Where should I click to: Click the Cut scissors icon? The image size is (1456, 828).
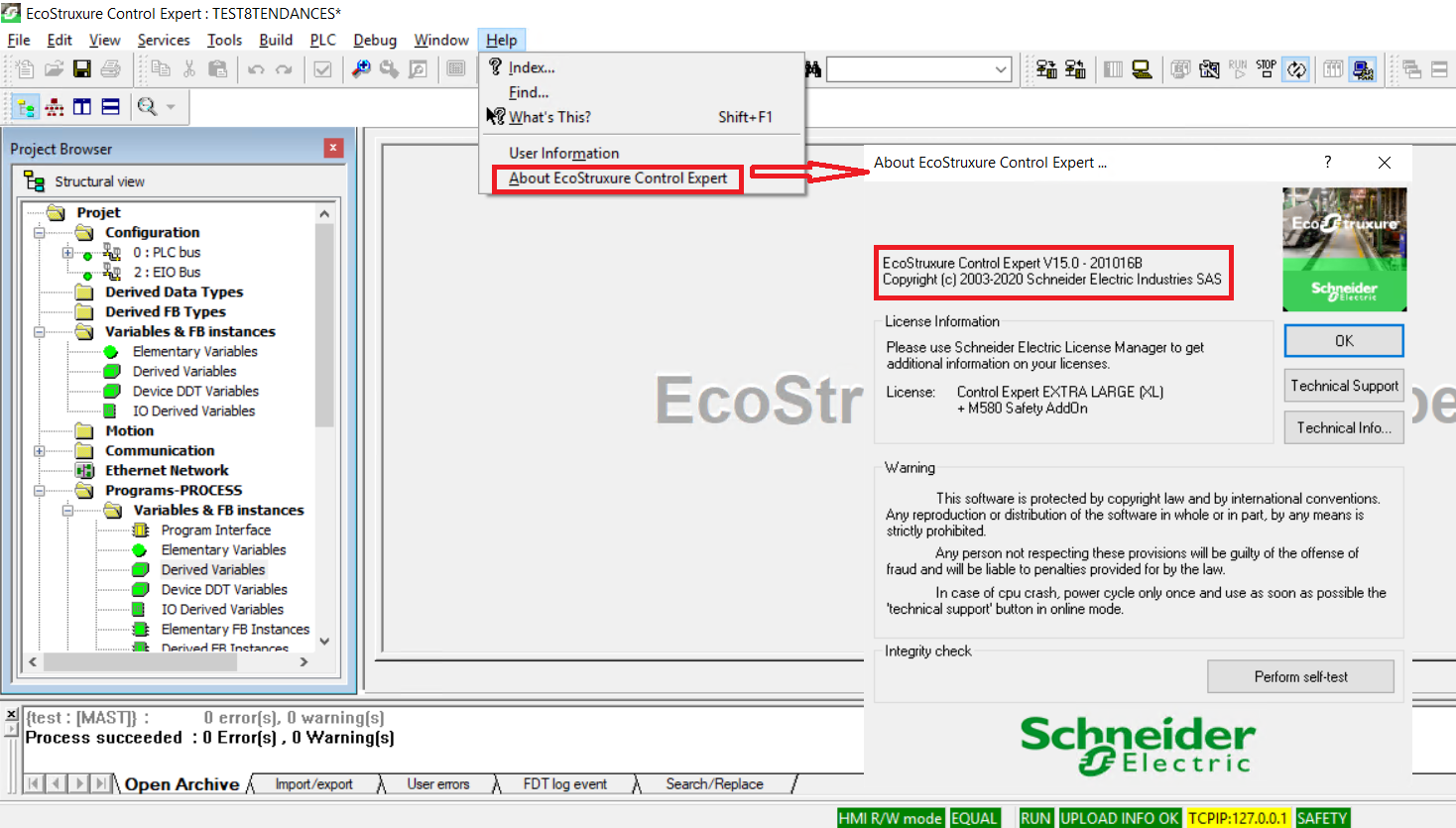point(189,68)
